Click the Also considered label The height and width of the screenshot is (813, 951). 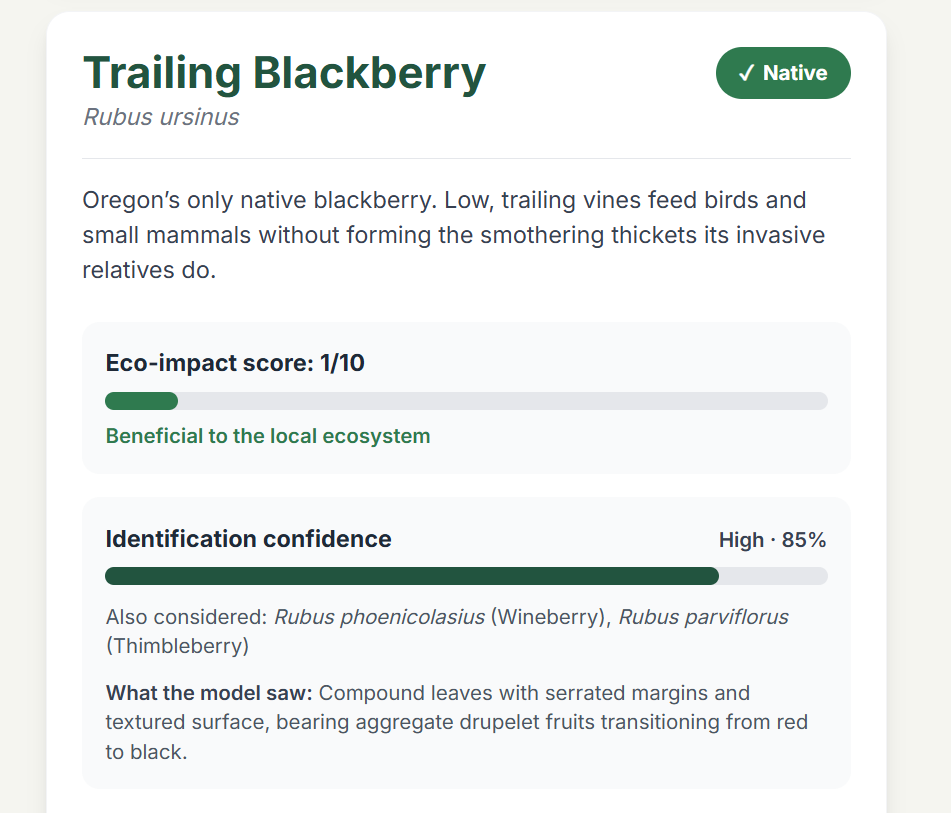(x=187, y=617)
